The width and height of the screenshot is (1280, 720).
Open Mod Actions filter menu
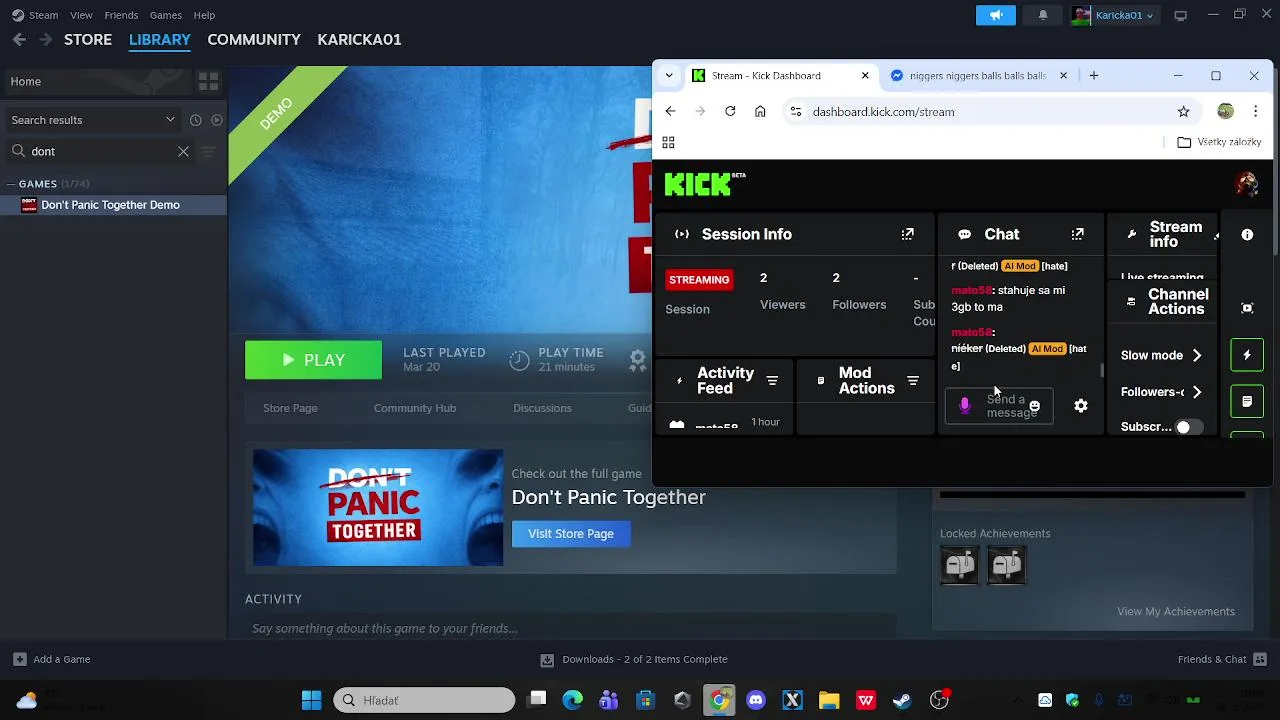[912, 381]
